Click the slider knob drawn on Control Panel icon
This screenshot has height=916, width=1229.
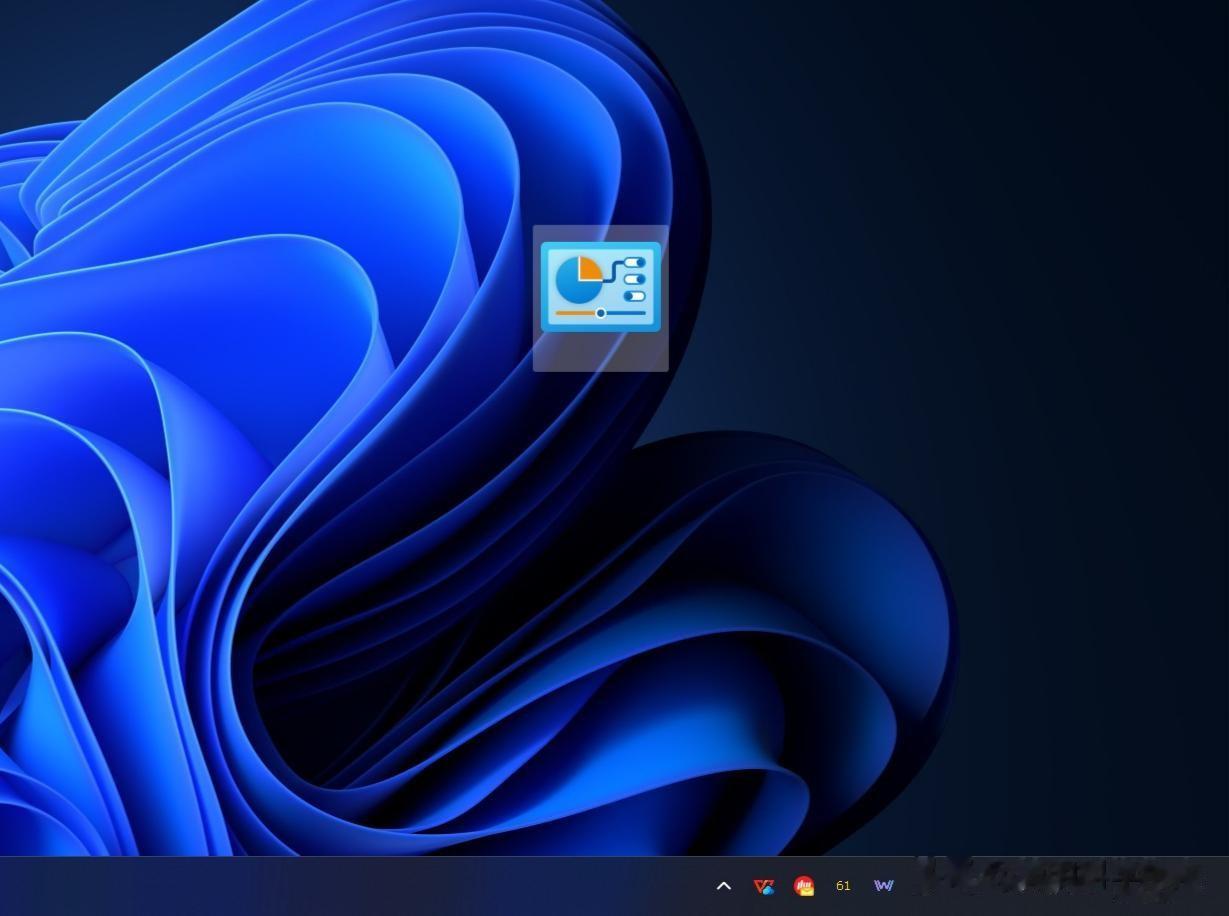coord(601,313)
